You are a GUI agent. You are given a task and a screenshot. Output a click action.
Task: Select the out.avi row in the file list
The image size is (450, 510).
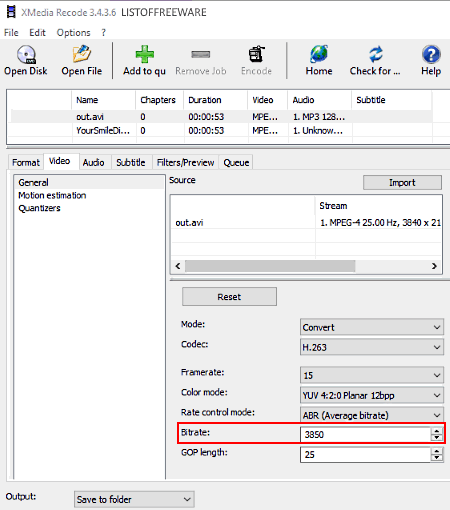point(222,117)
